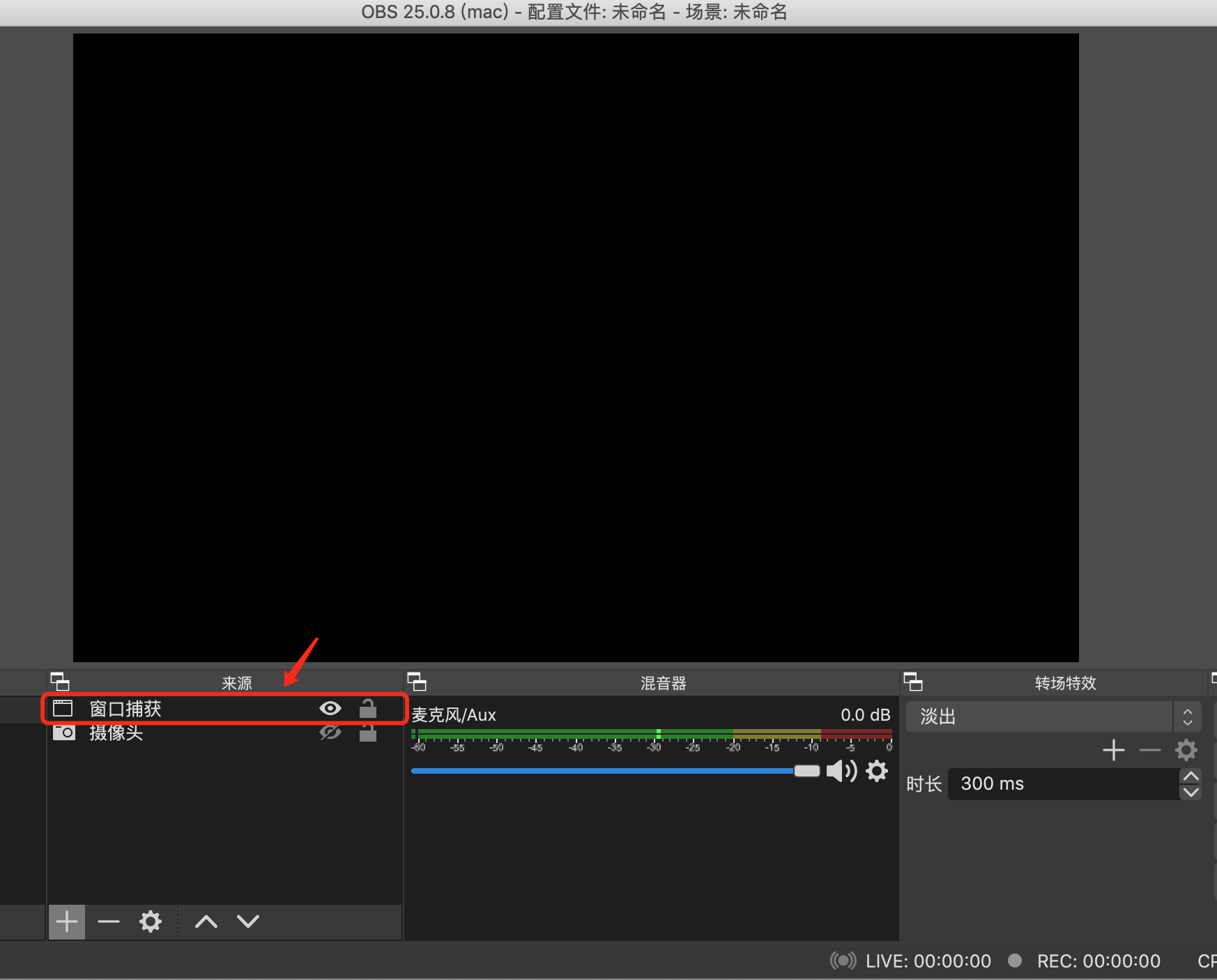Undock the Audio Mixer panel
1217x980 pixels.
point(417,681)
